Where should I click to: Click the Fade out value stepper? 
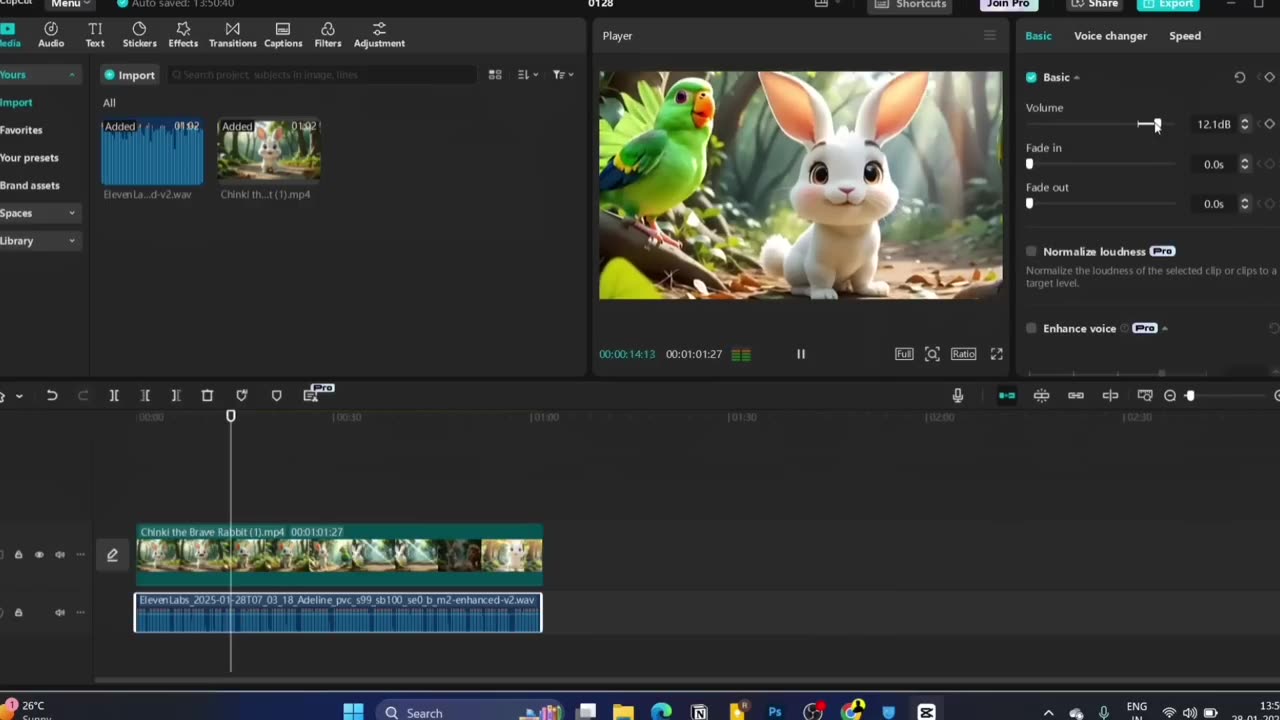tap(1245, 204)
